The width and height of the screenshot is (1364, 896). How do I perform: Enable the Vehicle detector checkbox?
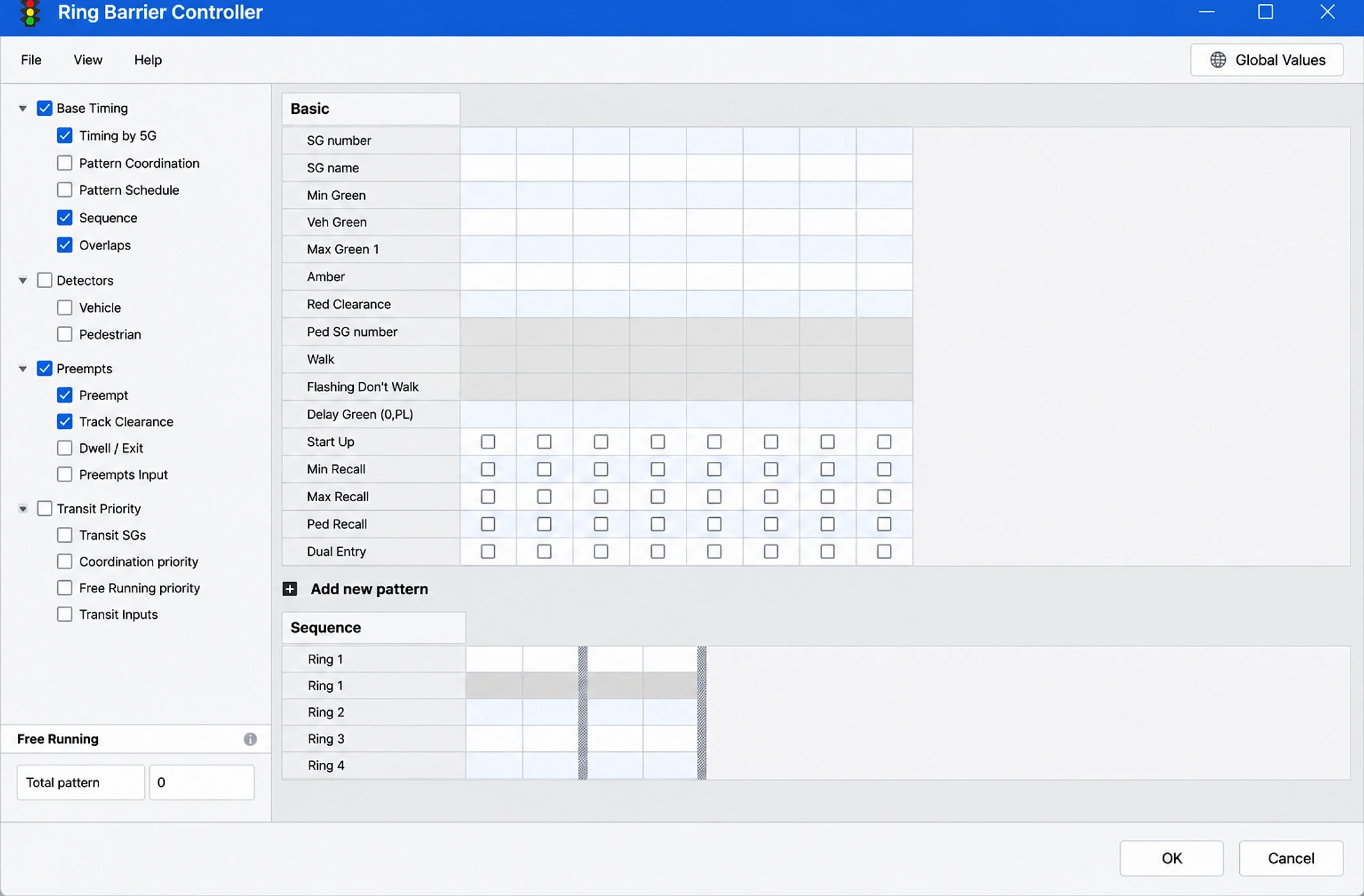(64, 307)
